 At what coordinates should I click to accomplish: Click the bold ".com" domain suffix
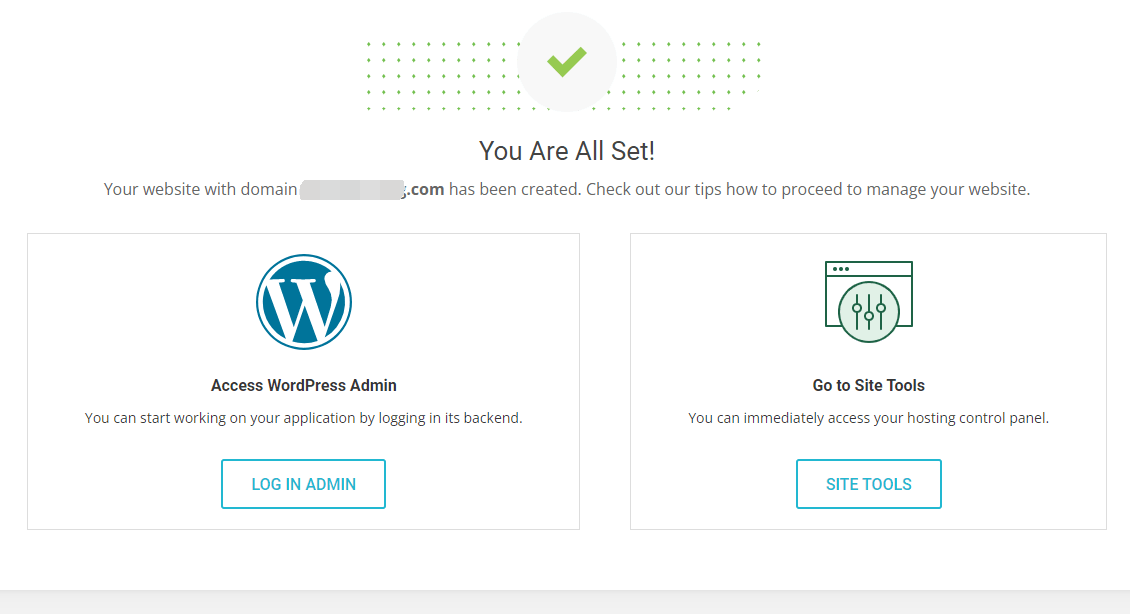coord(425,189)
